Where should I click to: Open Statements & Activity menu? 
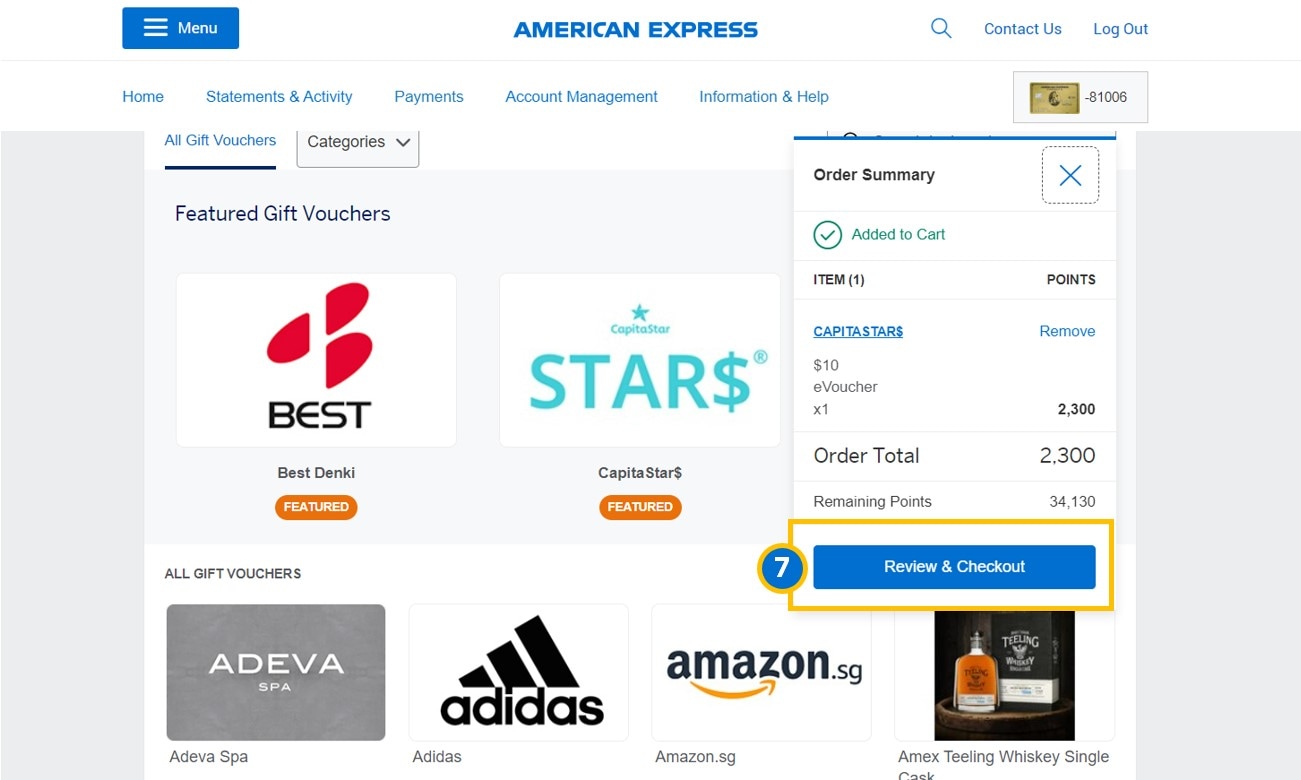coord(279,97)
